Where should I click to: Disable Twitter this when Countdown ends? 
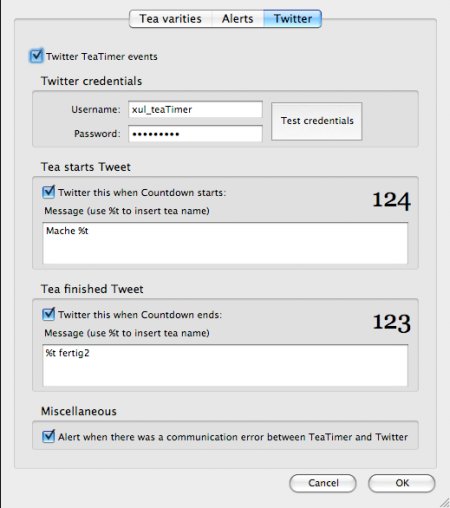49,314
